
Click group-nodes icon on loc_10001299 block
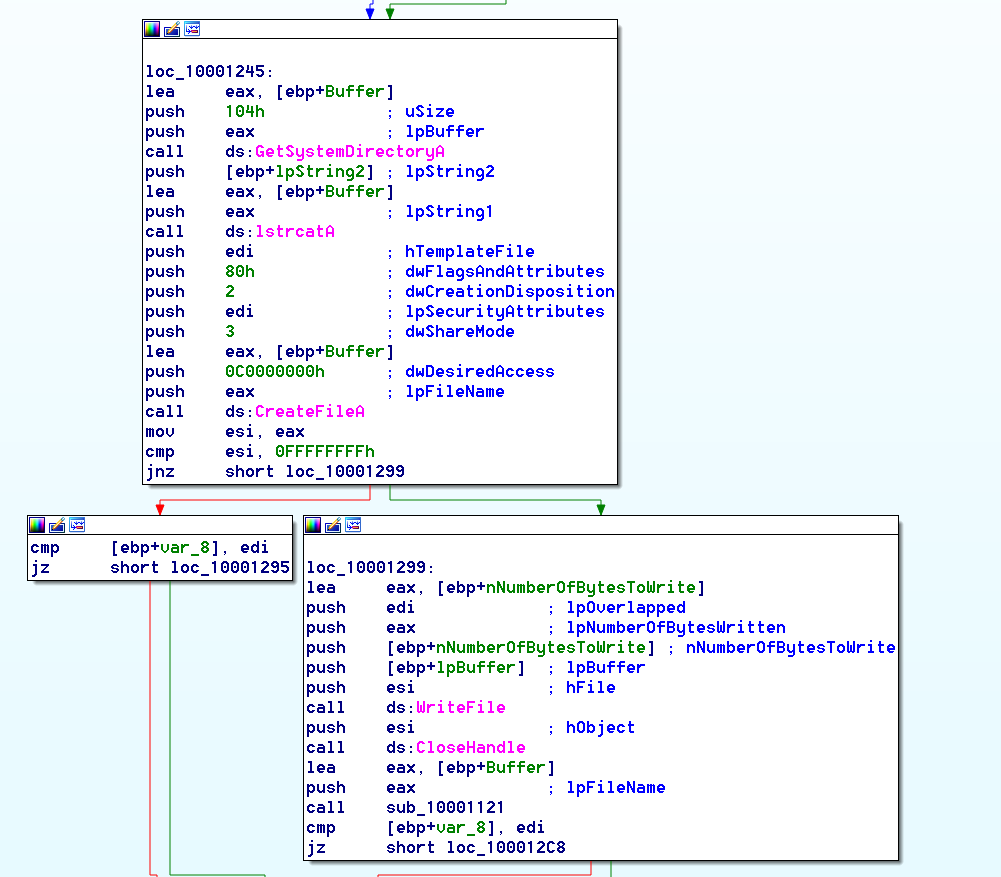coord(352,525)
